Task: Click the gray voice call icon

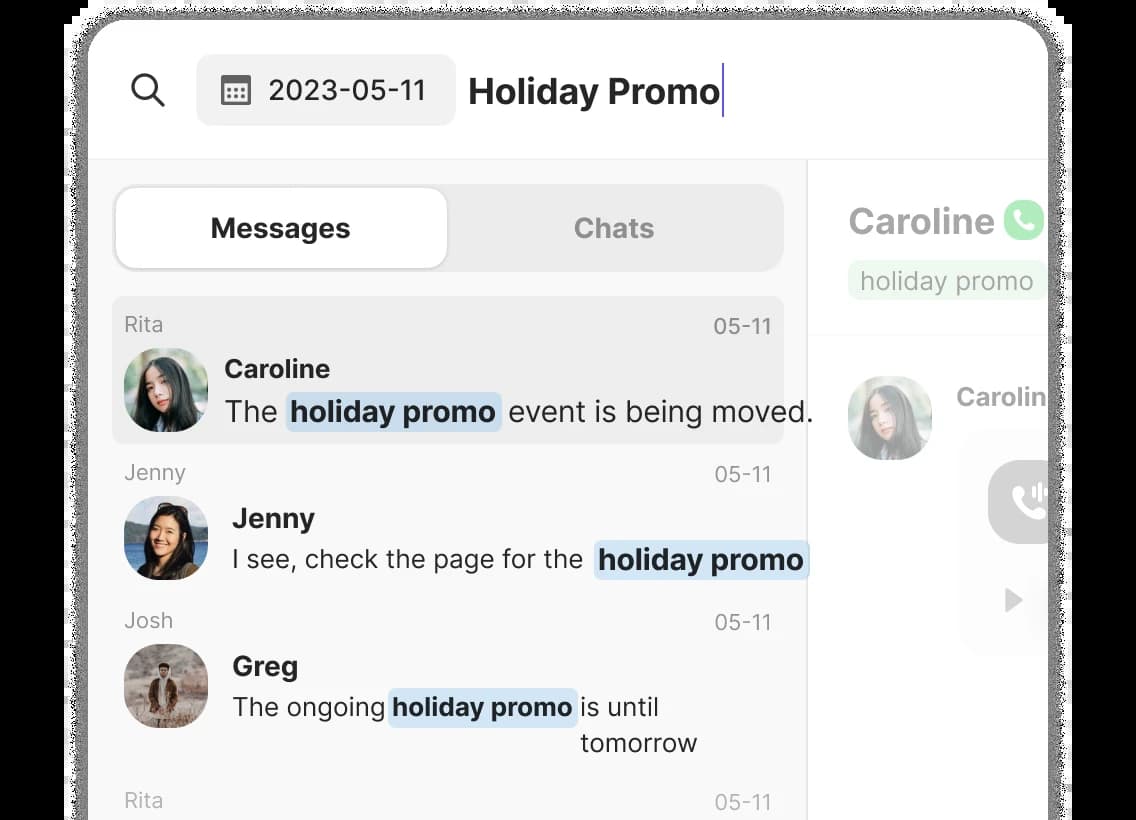Action: pyautogui.click(x=1022, y=502)
